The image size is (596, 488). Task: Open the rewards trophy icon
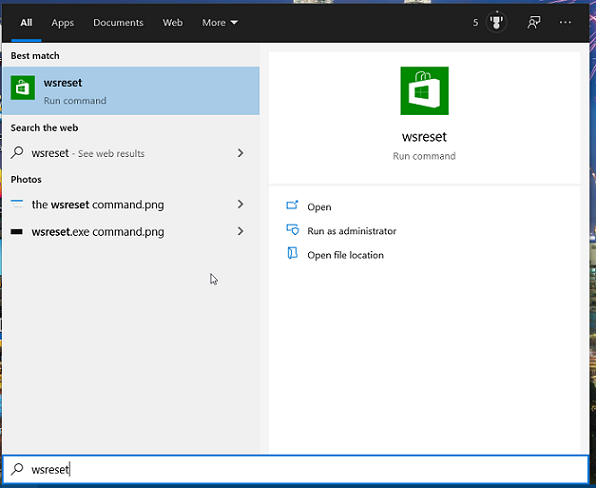tap(496, 22)
